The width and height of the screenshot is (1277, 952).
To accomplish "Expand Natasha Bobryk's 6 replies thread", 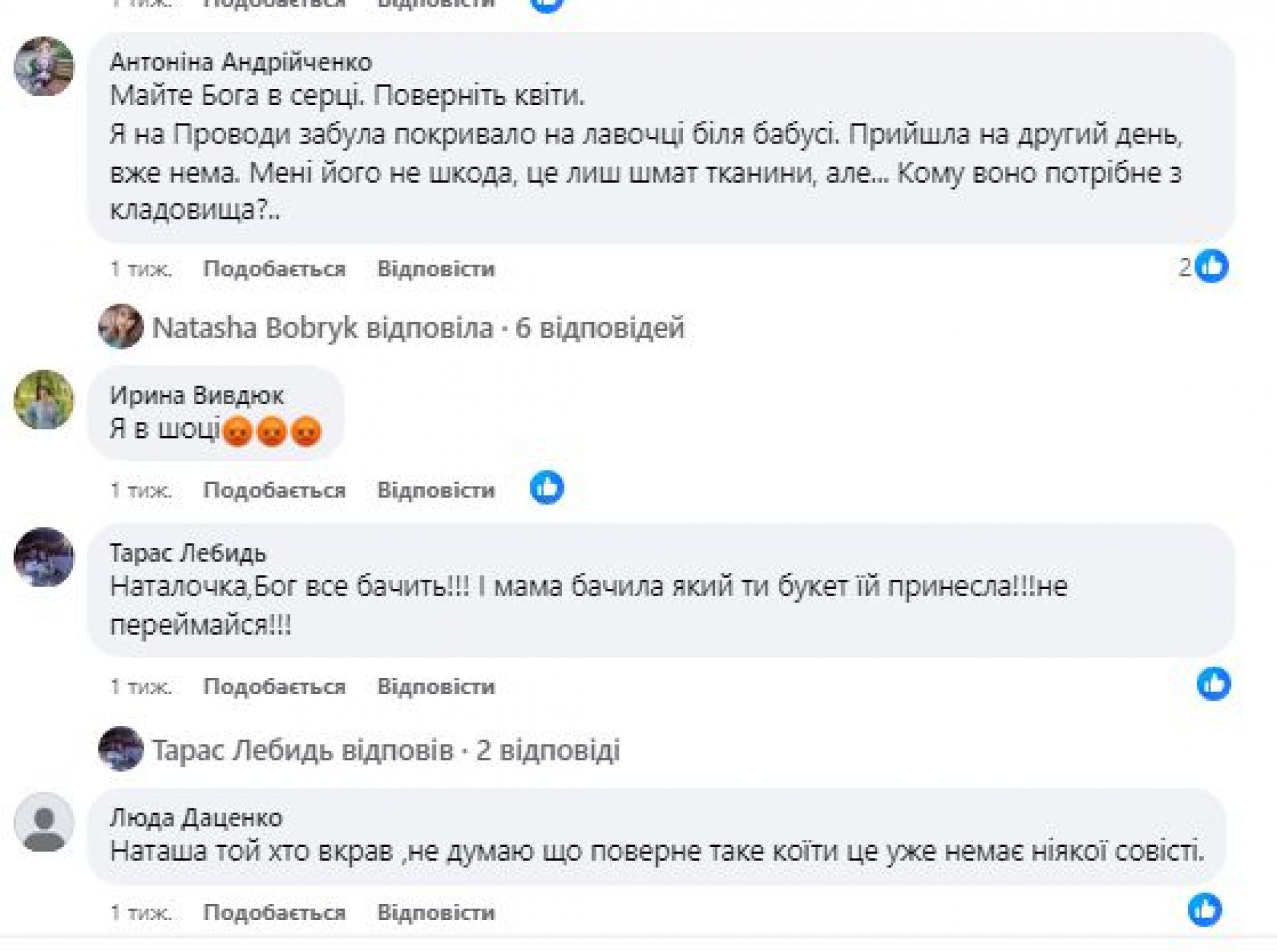I will 418,328.
